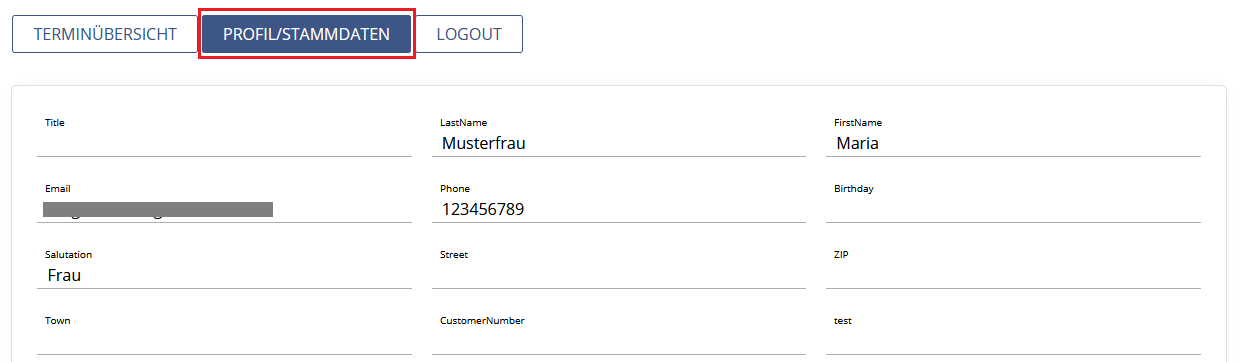The height and width of the screenshot is (362, 1239).
Task: Click the Birthday label text
Action: 854,188
